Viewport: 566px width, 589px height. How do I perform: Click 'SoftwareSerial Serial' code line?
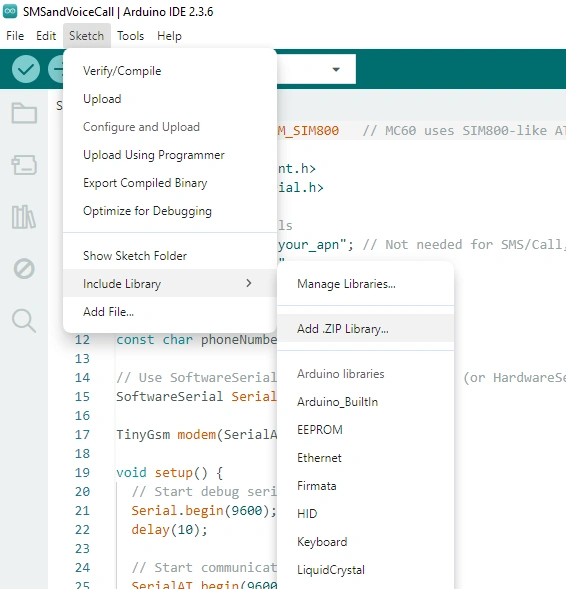tap(196, 397)
